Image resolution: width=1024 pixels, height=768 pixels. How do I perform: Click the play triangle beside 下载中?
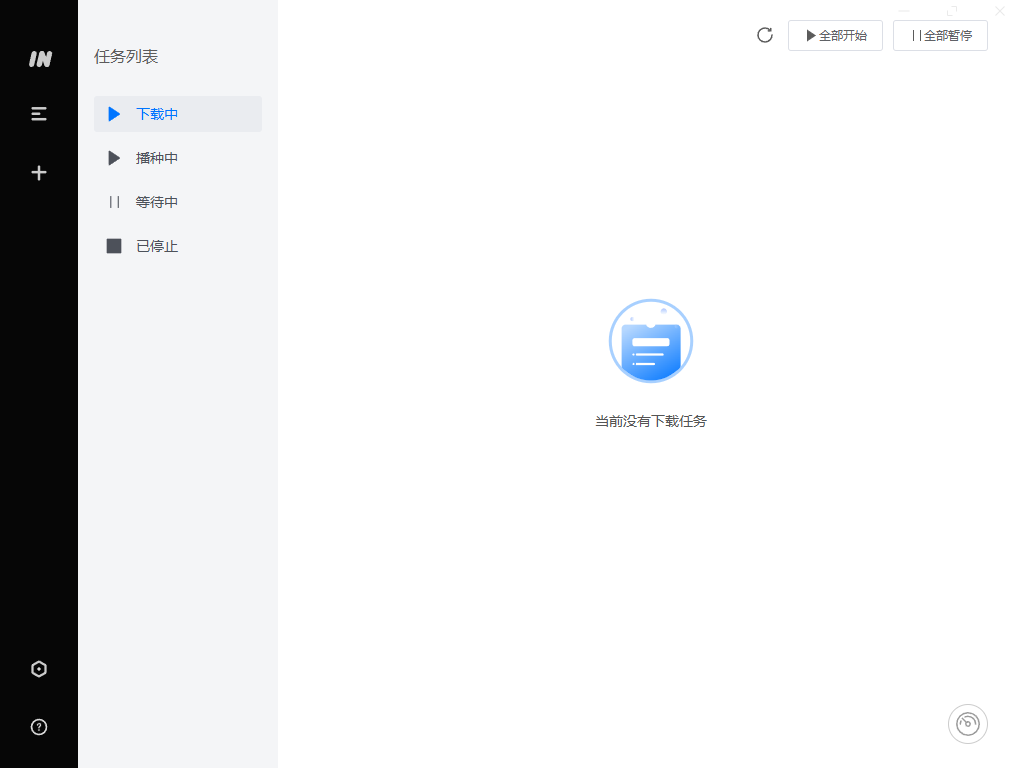point(113,114)
